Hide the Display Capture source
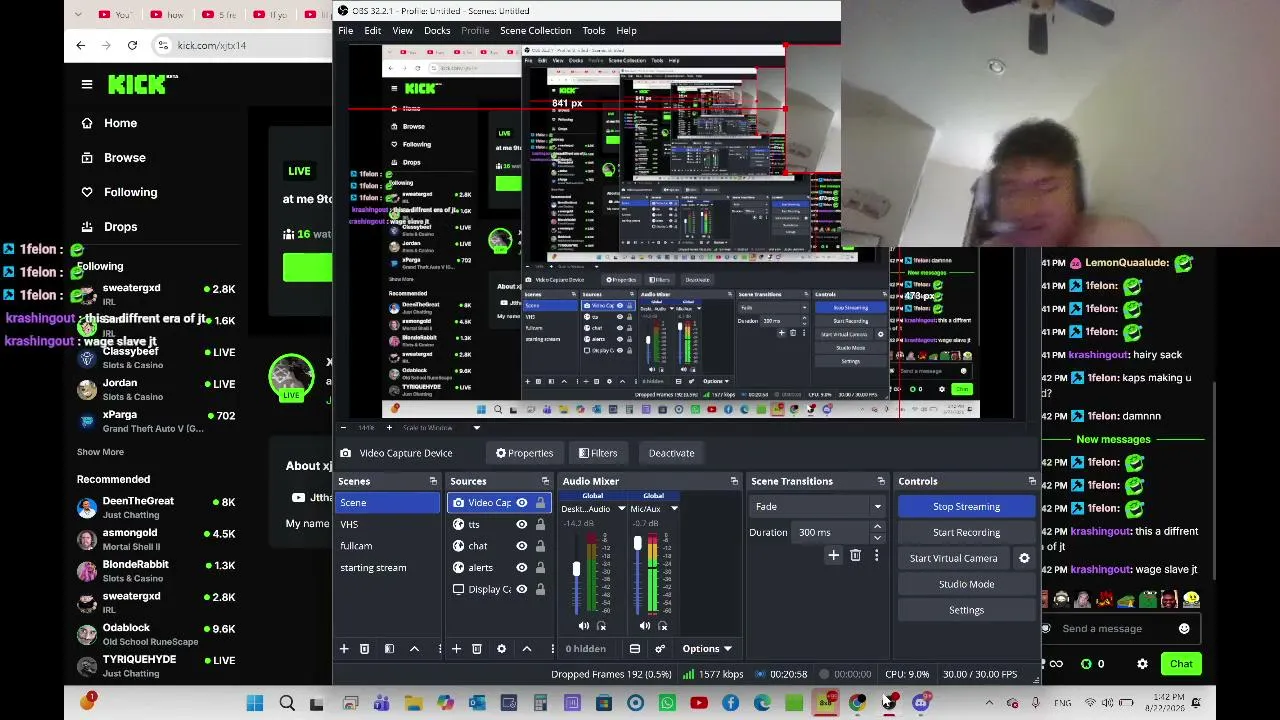This screenshot has height=720, width=1280. click(x=521, y=589)
